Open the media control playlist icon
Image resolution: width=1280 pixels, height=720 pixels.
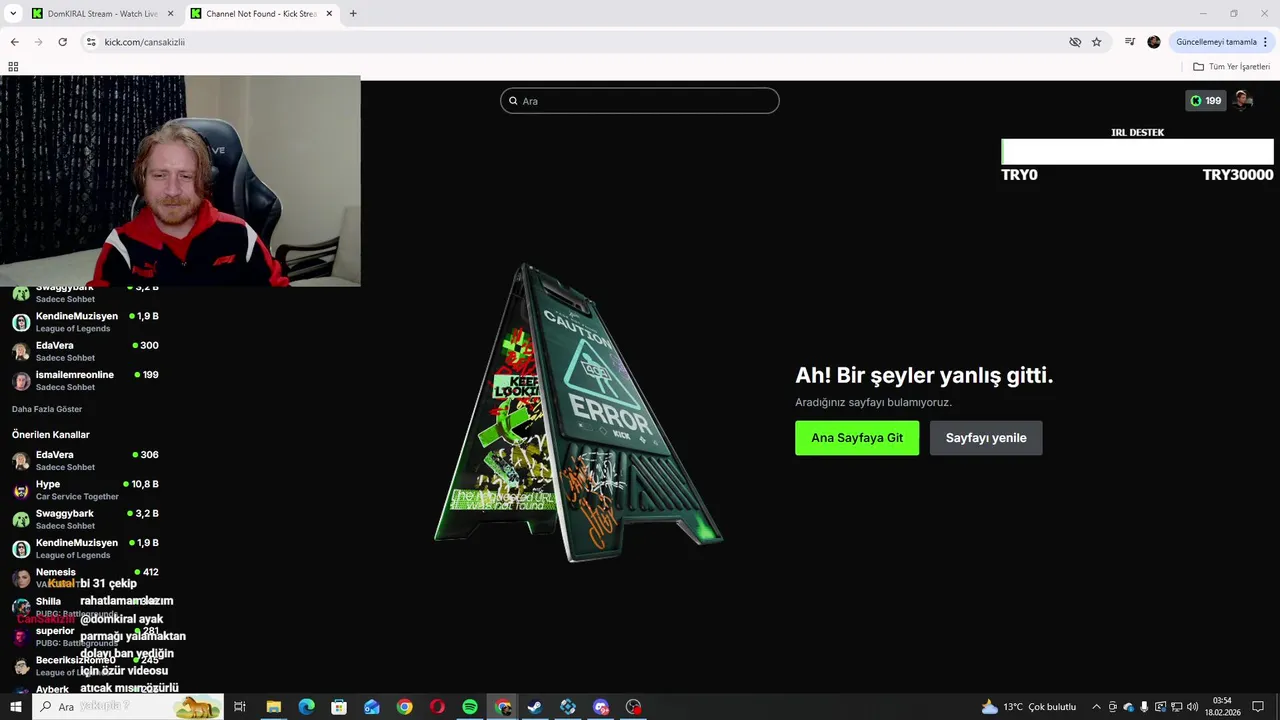[1130, 42]
